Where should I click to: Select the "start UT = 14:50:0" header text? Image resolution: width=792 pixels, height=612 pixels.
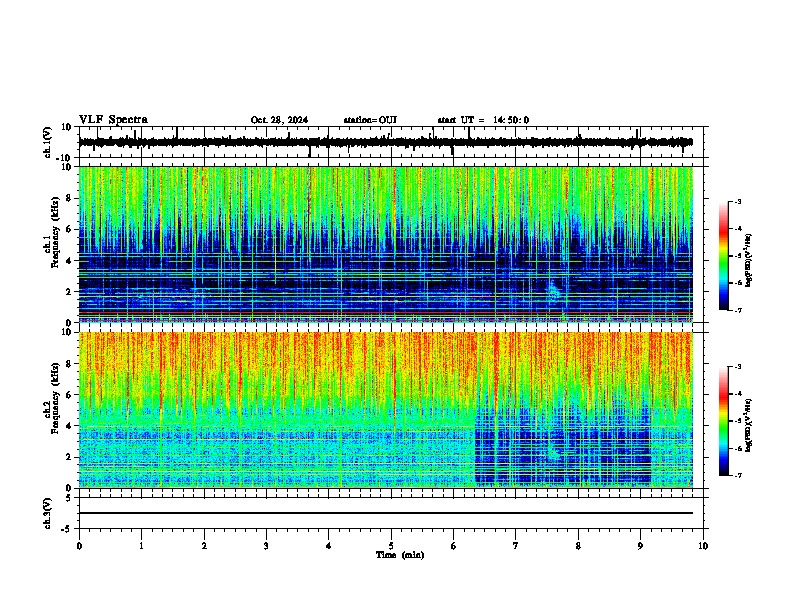[483, 120]
